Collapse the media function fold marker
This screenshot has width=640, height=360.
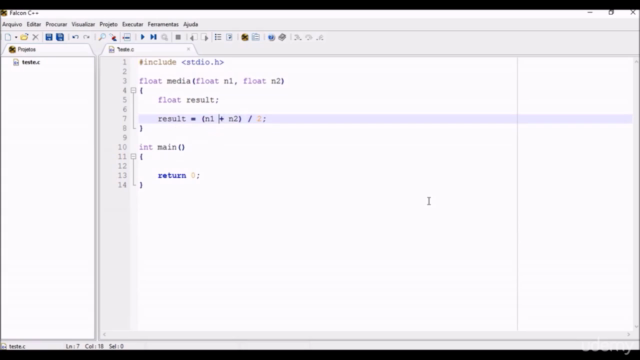(133, 90)
